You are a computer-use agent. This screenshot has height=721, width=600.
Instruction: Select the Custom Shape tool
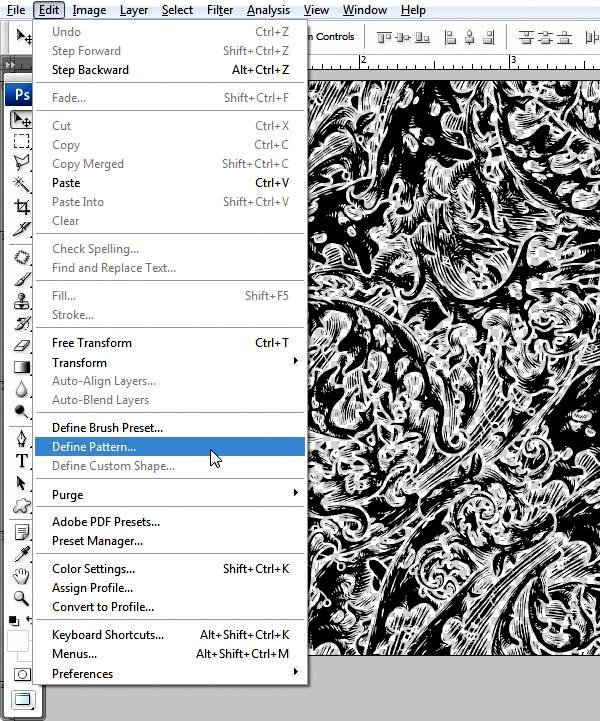click(21, 505)
